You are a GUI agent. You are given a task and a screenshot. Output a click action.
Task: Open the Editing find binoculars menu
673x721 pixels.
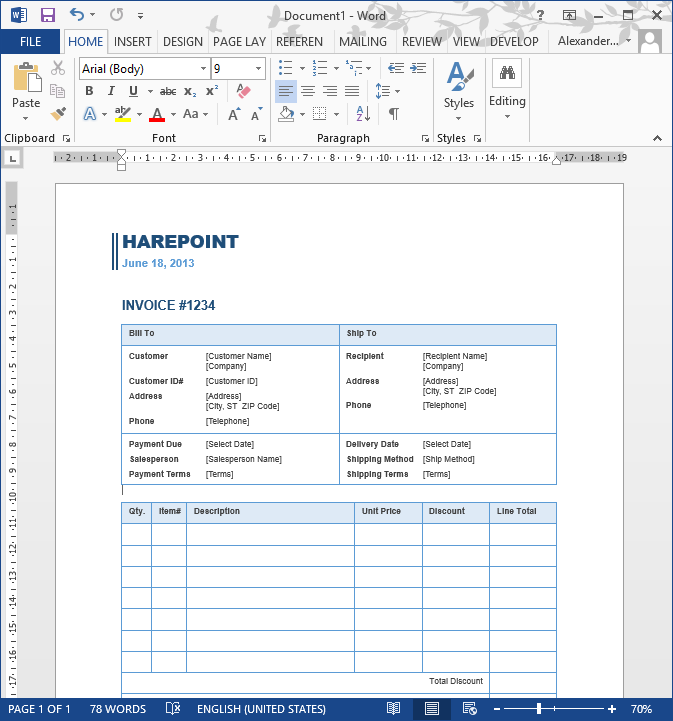pos(507,89)
